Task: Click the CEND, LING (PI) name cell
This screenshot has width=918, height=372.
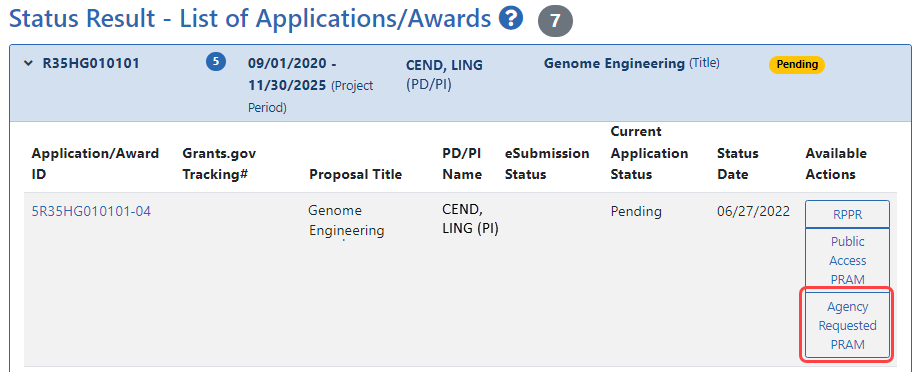Action: (470, 219)
